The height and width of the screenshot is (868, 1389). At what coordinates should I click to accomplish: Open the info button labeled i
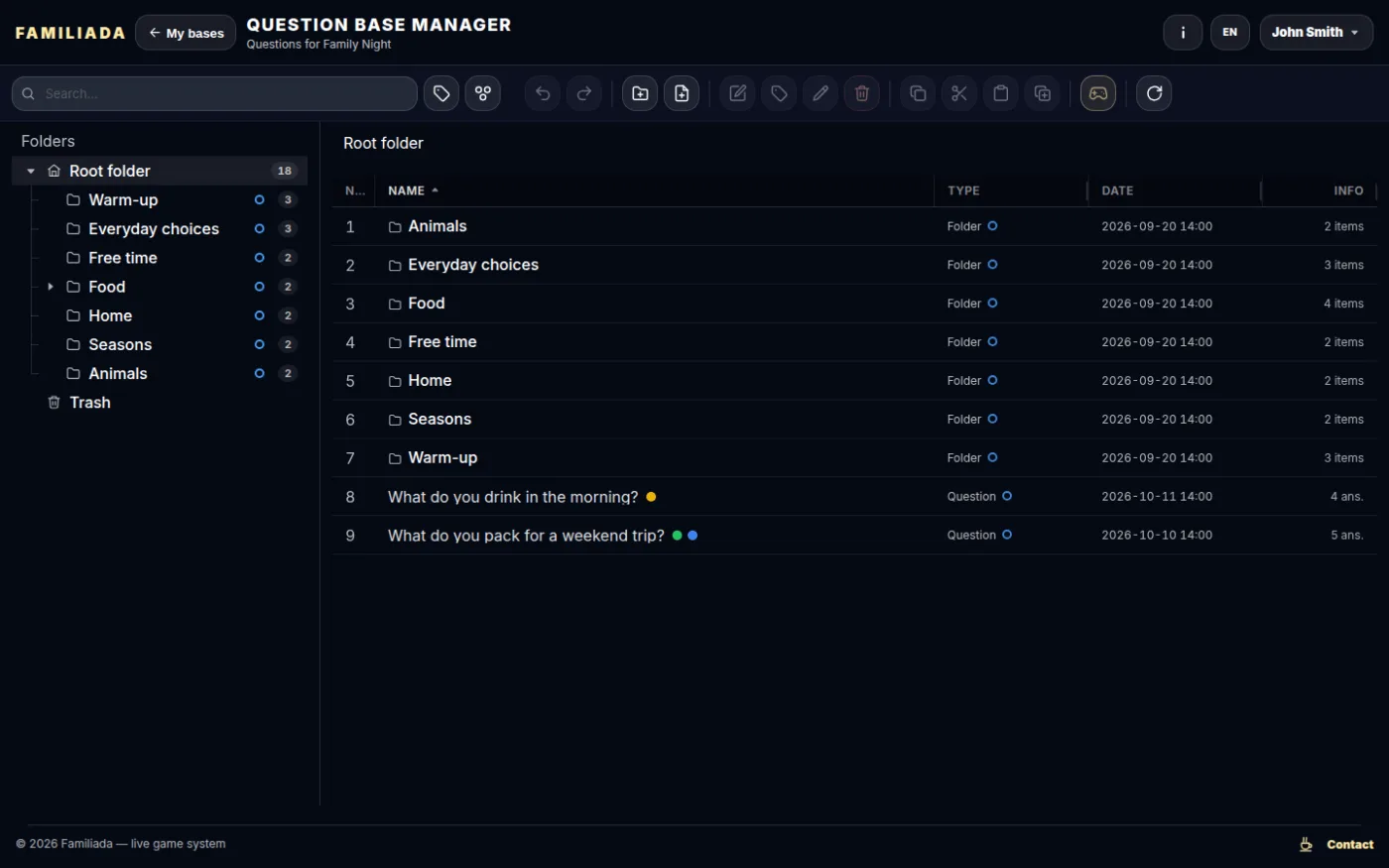(x=1183, y=33)
